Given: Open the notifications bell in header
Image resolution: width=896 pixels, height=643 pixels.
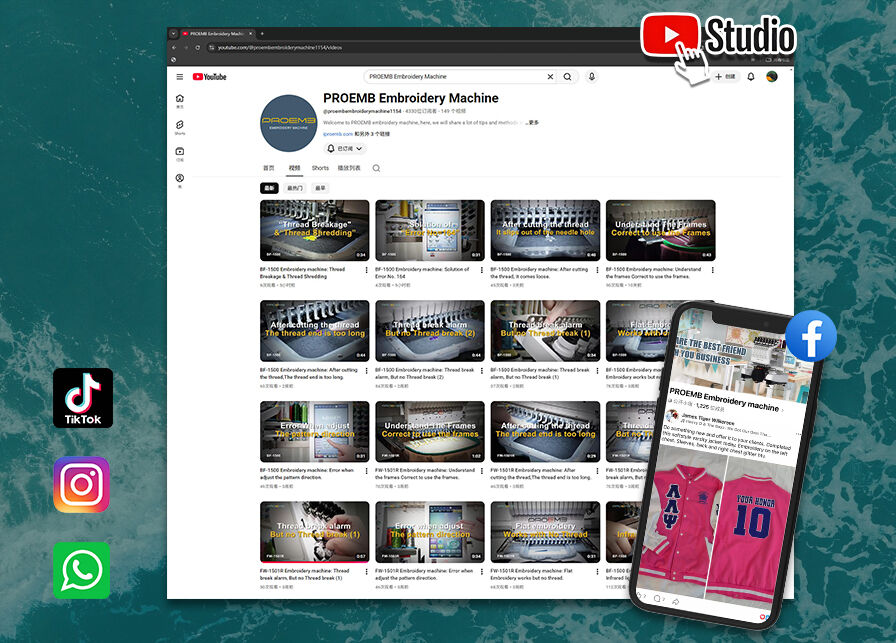Looking at the screenshot, I should (x=751, y=77).
